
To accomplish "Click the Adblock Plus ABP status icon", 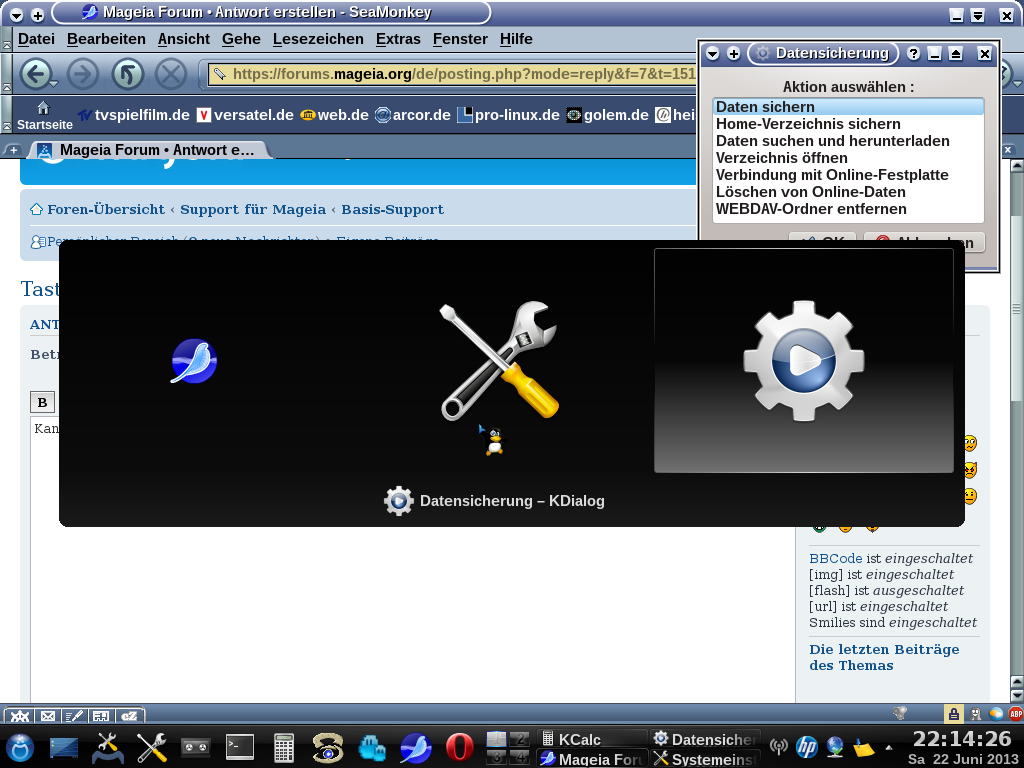I will (x=1016, y=714).
